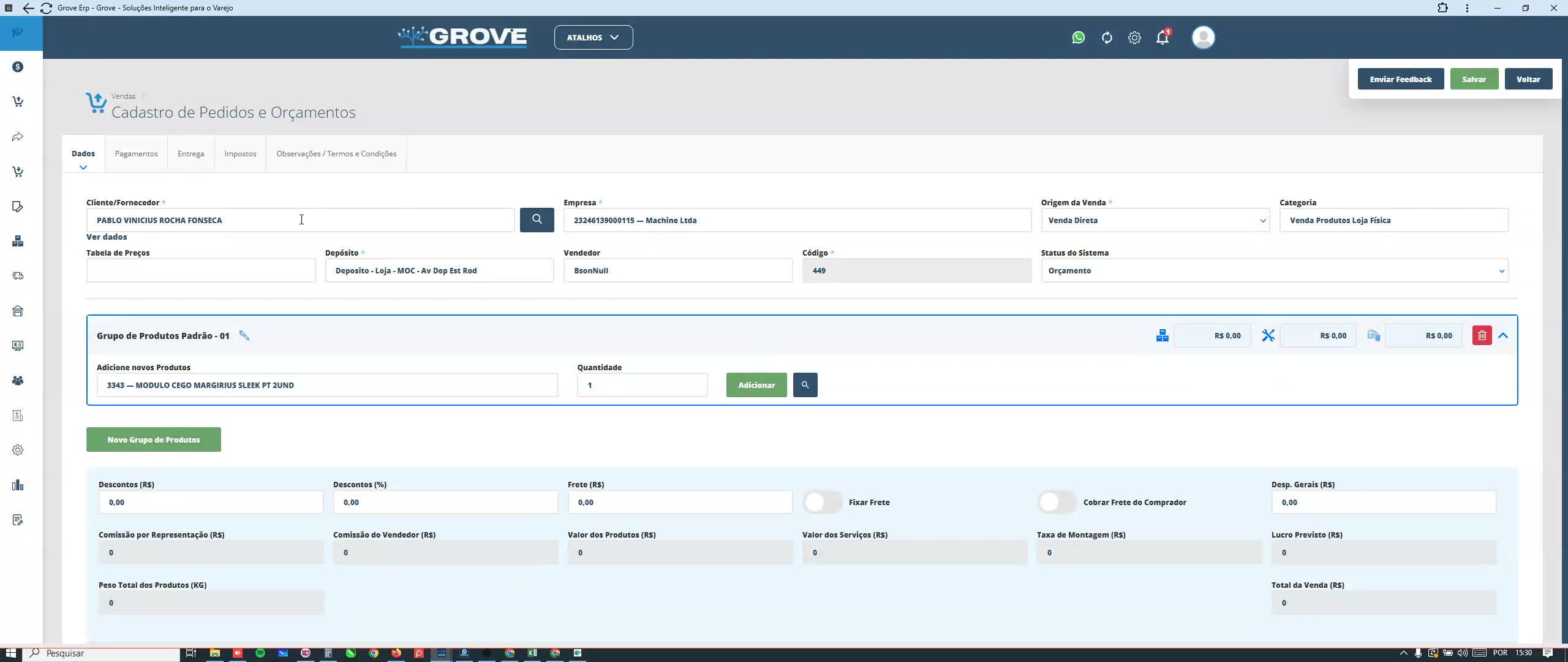
Task: Open Status do Sistema dropdown
Action: coord(1274,270)
